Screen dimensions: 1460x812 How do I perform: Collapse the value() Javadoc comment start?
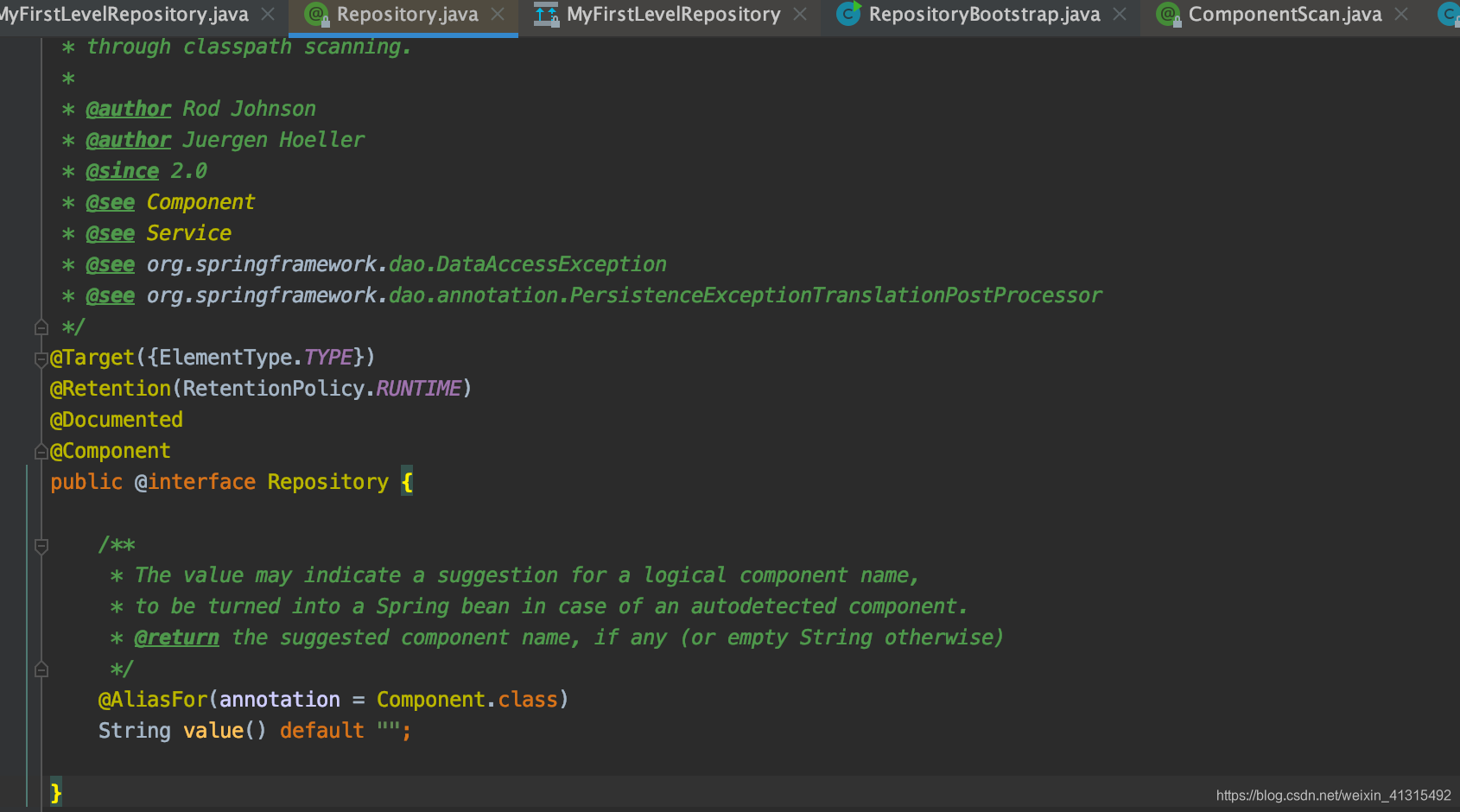click(41, 545)
